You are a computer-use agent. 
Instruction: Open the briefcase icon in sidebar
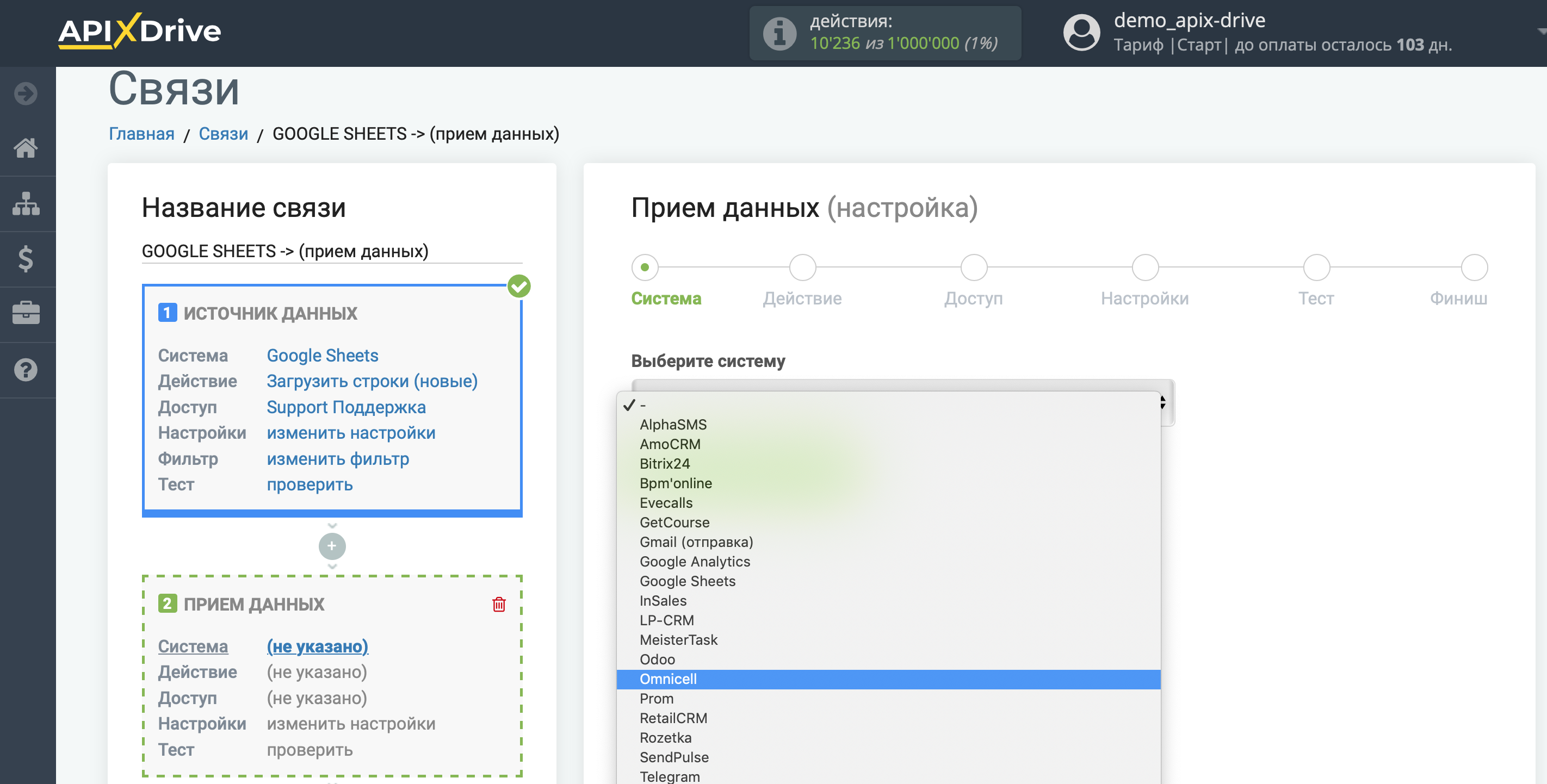tap(26, 313)
